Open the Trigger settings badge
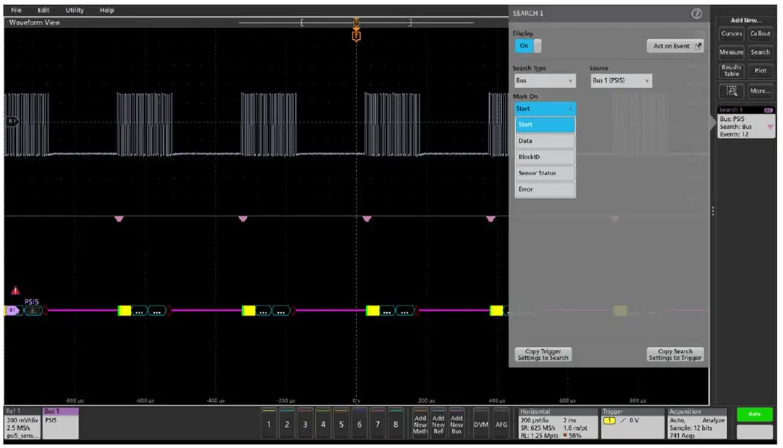The image size is (783, 448). pyautogui.click(x=633, y=424)
